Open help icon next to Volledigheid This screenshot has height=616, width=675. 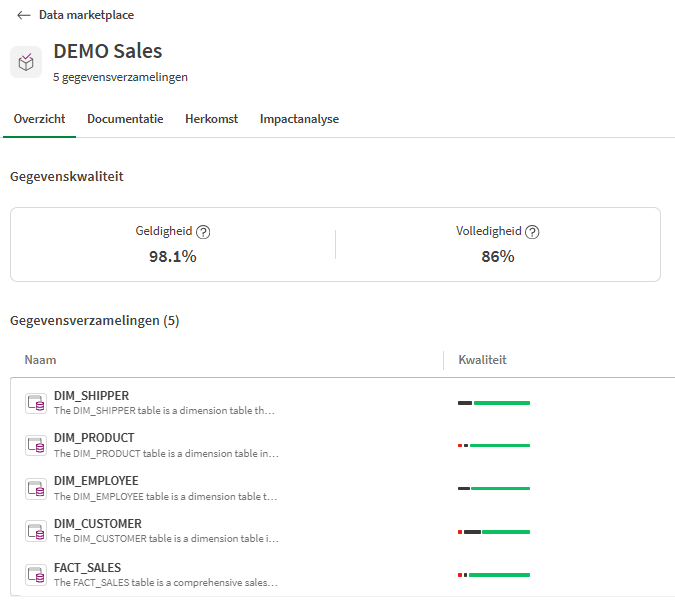coord(533,232)
